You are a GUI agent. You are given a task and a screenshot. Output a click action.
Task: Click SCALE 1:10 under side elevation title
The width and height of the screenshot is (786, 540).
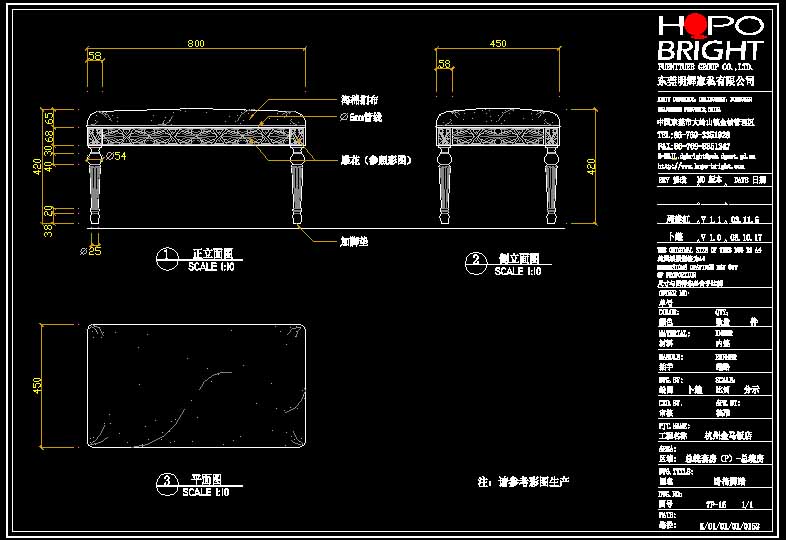pos(518,271)
